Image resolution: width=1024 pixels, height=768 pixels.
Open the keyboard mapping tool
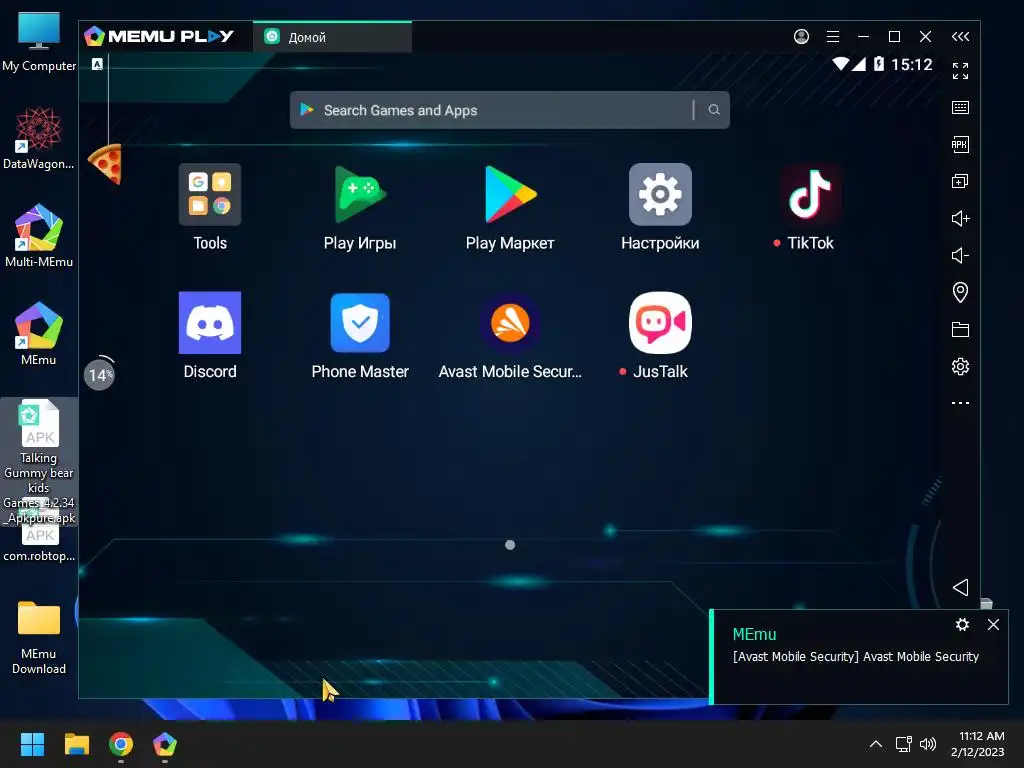point(960,108)
